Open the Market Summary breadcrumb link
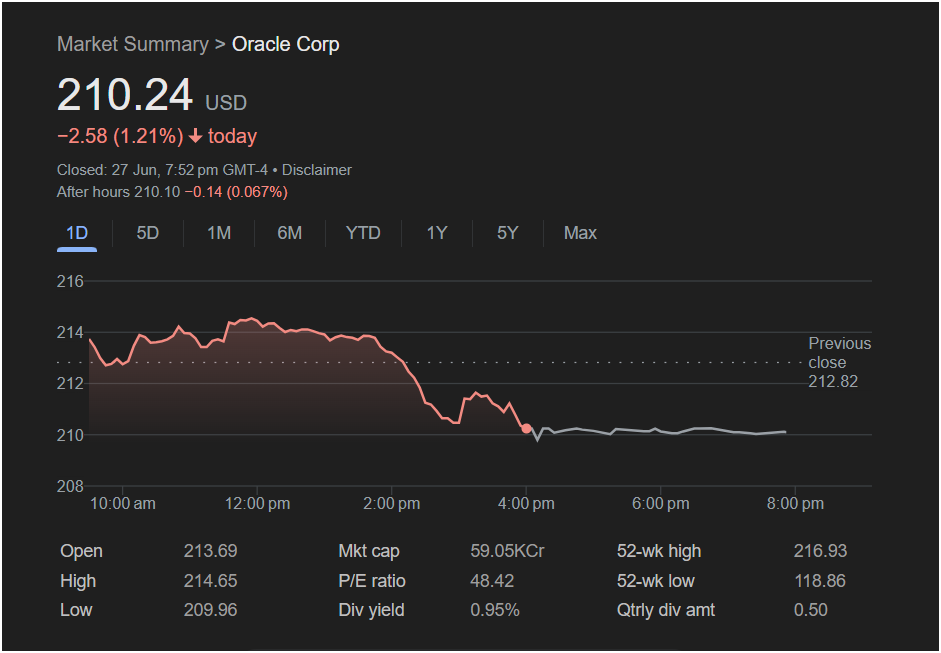941x653 pixels. (133, 44)
